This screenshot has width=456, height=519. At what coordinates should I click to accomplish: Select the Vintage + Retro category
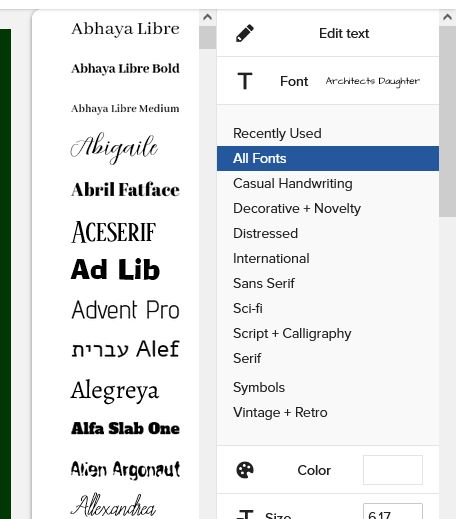[x=280, y=412]
